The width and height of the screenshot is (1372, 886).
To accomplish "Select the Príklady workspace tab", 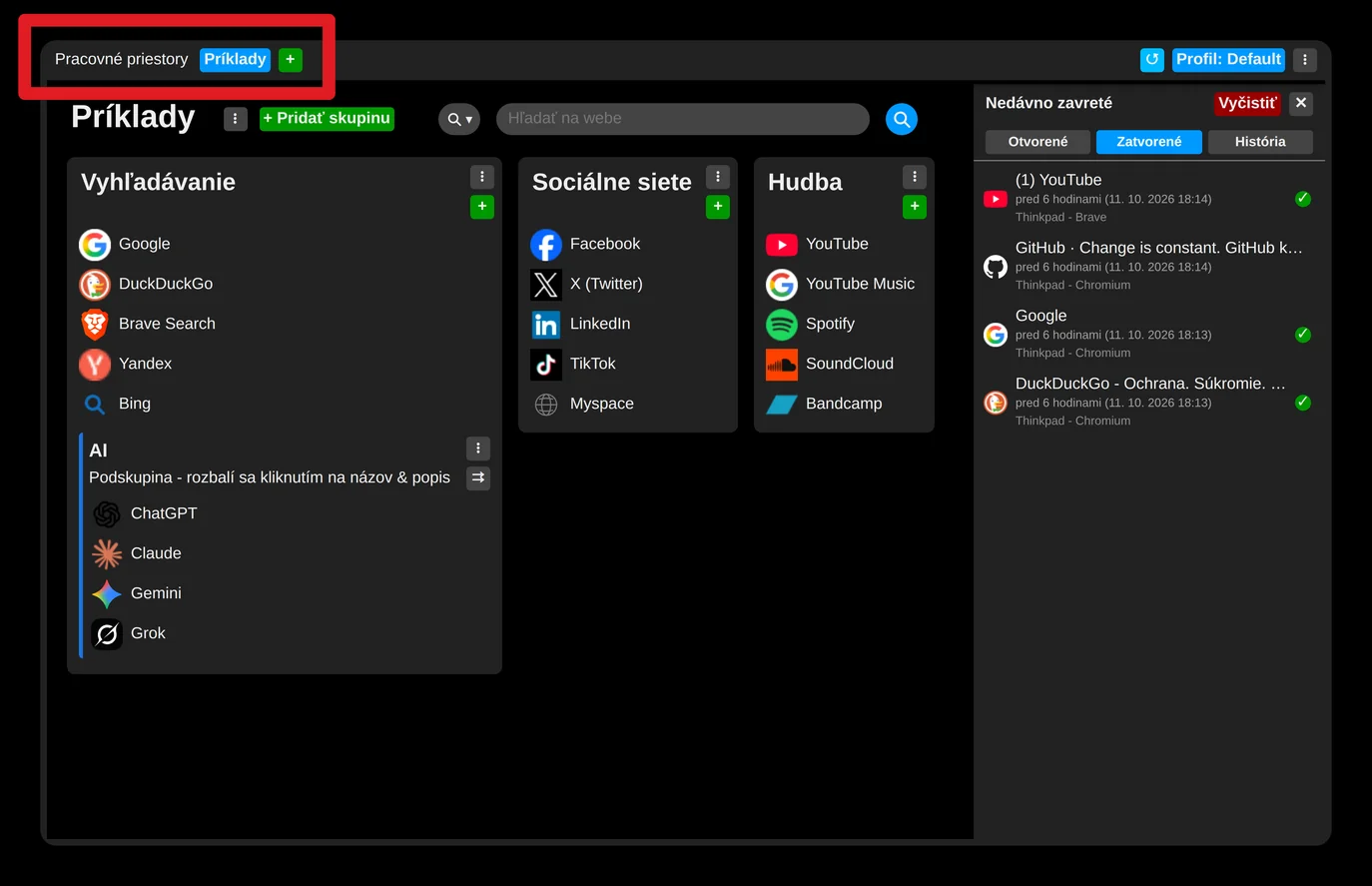I will (x=236, y=60).
